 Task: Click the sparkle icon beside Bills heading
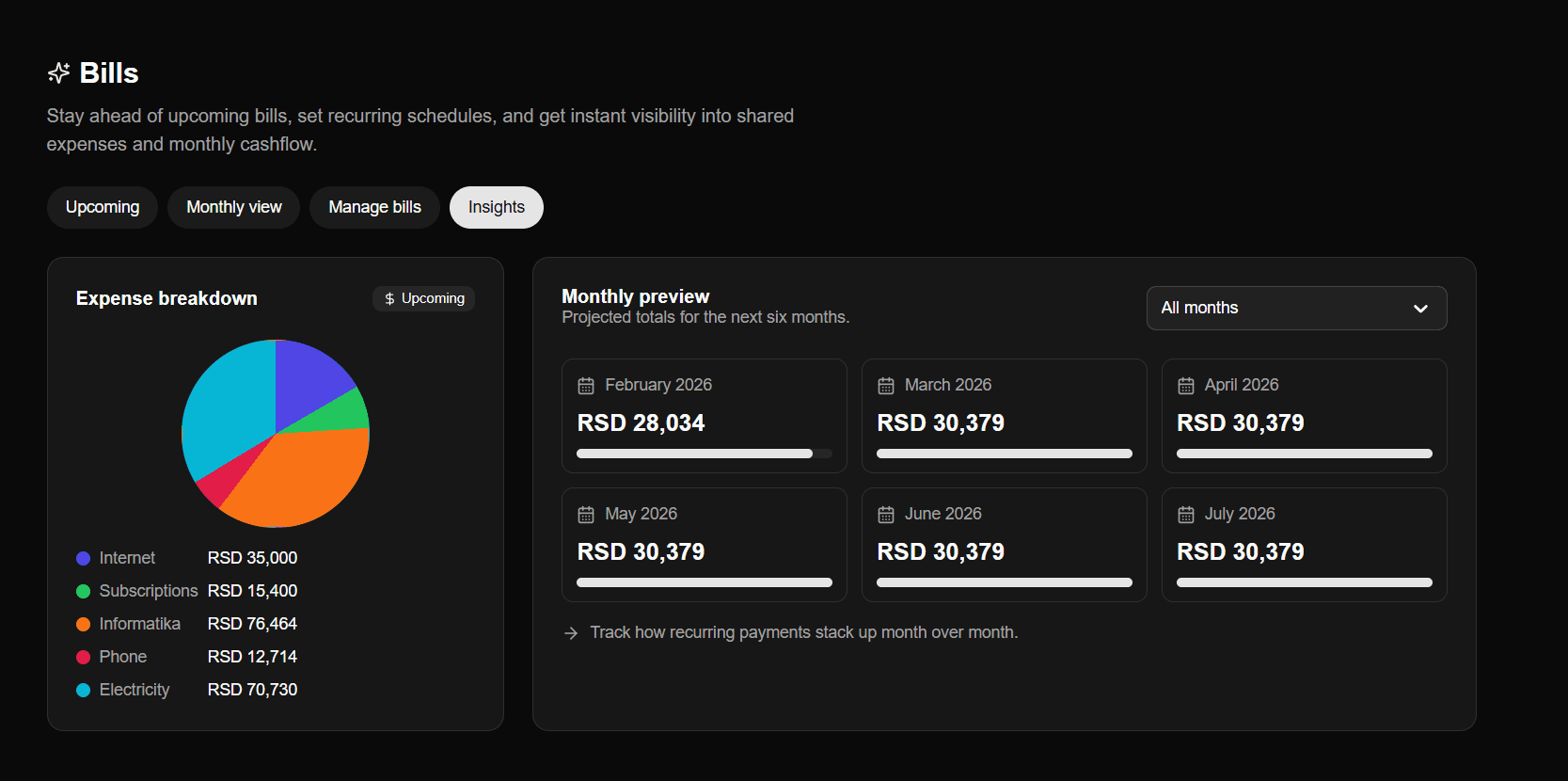(58, 73)
